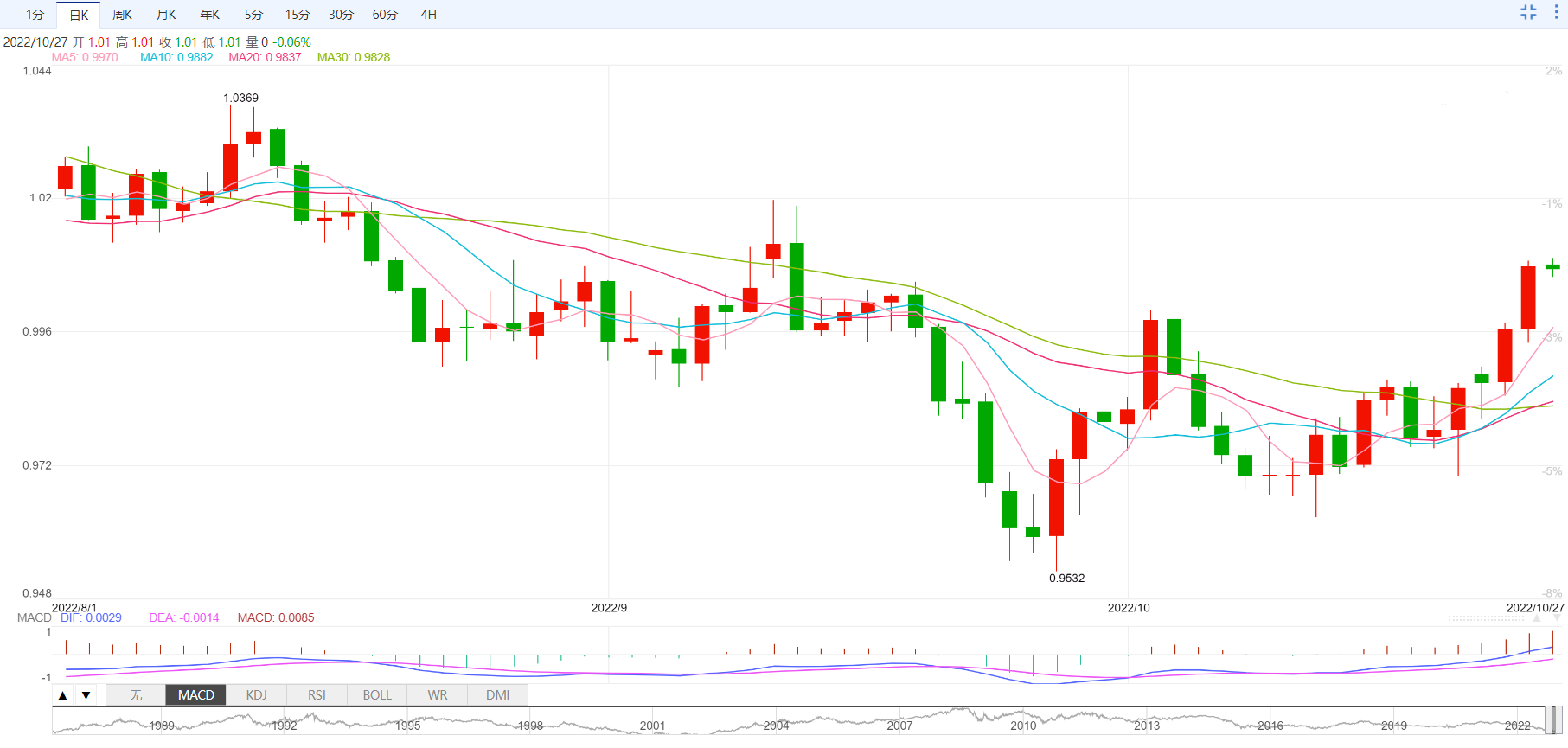Click the MACD: 0.0085 value label
The height and width of the screenshot is (748, 1568).
pos(276,617)
